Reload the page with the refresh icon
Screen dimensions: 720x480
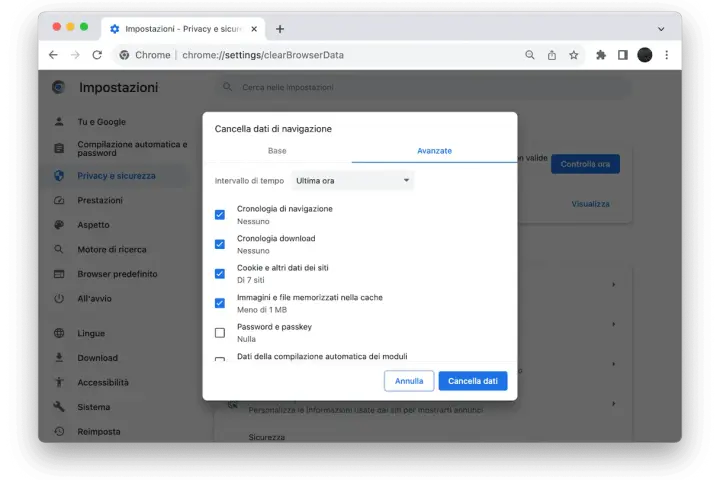click(97, 55)
